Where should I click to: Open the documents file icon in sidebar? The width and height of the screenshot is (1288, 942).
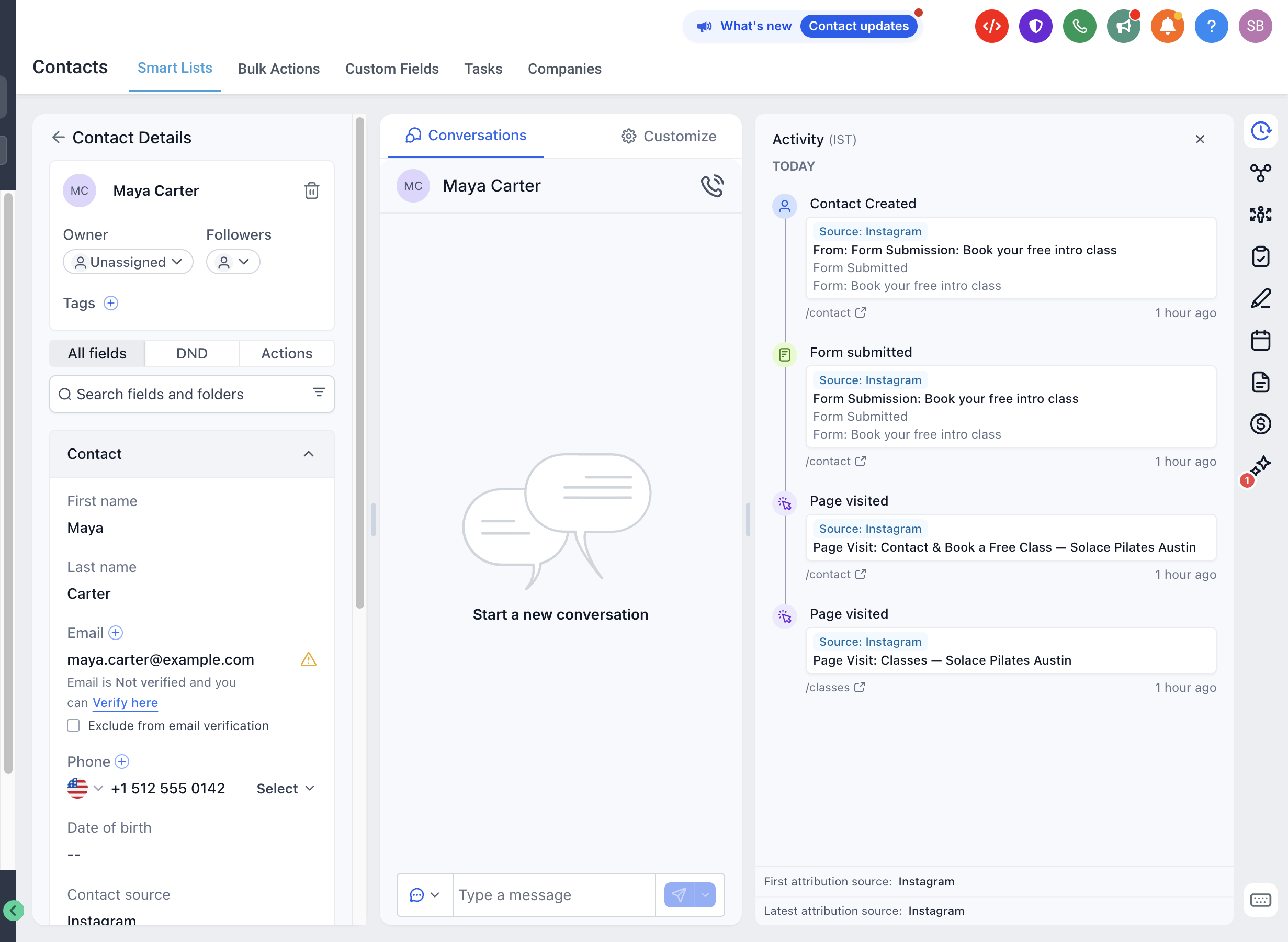point(1260,382)
